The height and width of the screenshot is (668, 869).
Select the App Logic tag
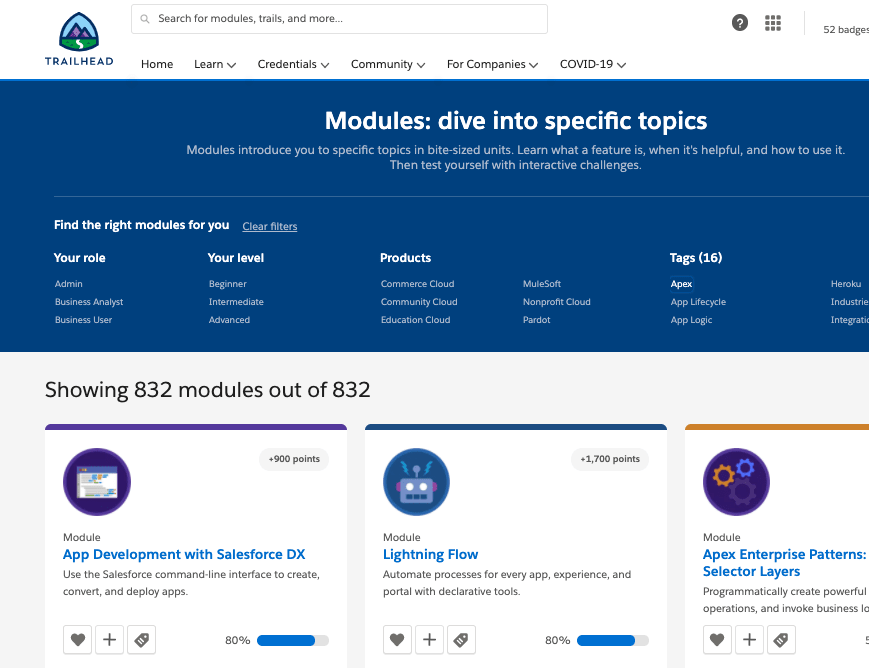692,320
